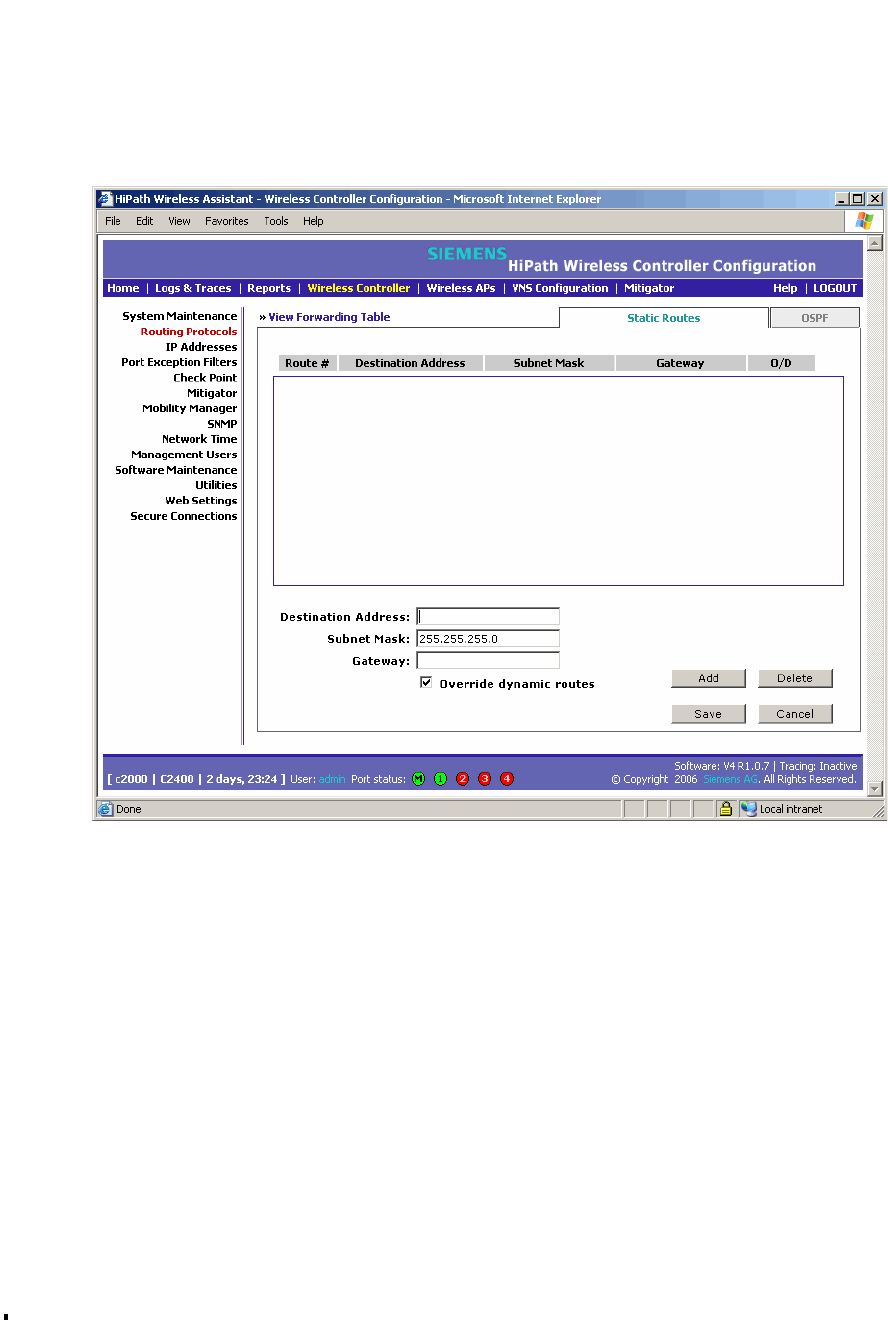Toggle Override dynamic routes checkbox
This screenshot has height=1320, width=888.
pos(426,683)
